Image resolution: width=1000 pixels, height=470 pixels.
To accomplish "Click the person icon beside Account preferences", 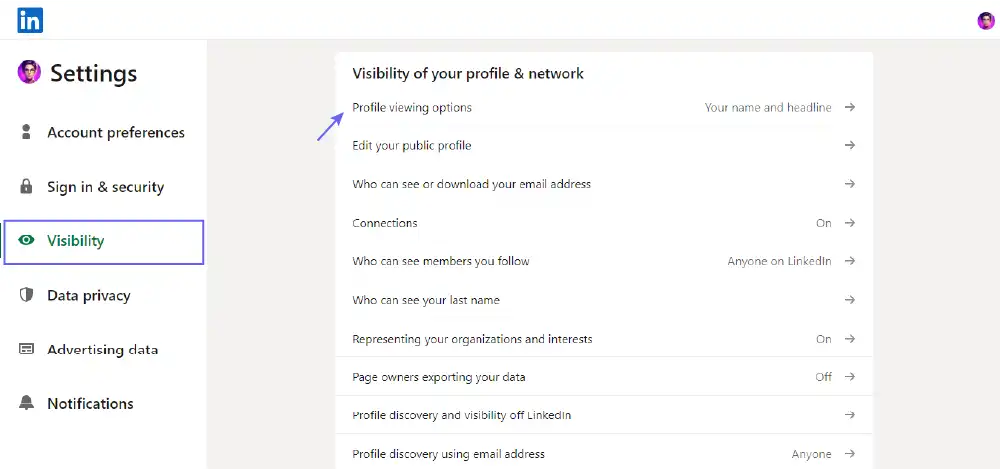I will click(27, 132).
